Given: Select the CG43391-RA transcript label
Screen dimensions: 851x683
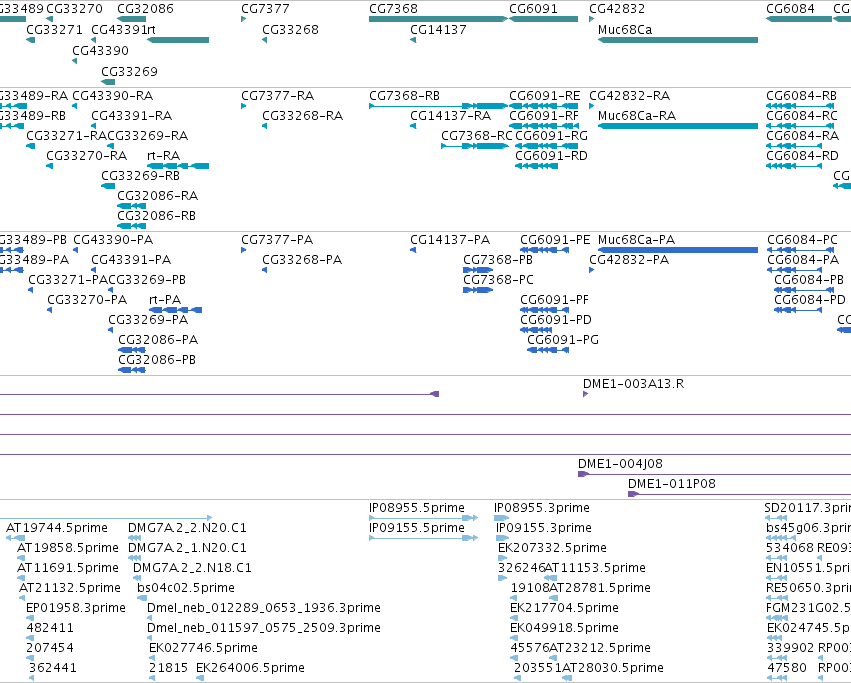Looking at the screenshot, I should point(131,116).
